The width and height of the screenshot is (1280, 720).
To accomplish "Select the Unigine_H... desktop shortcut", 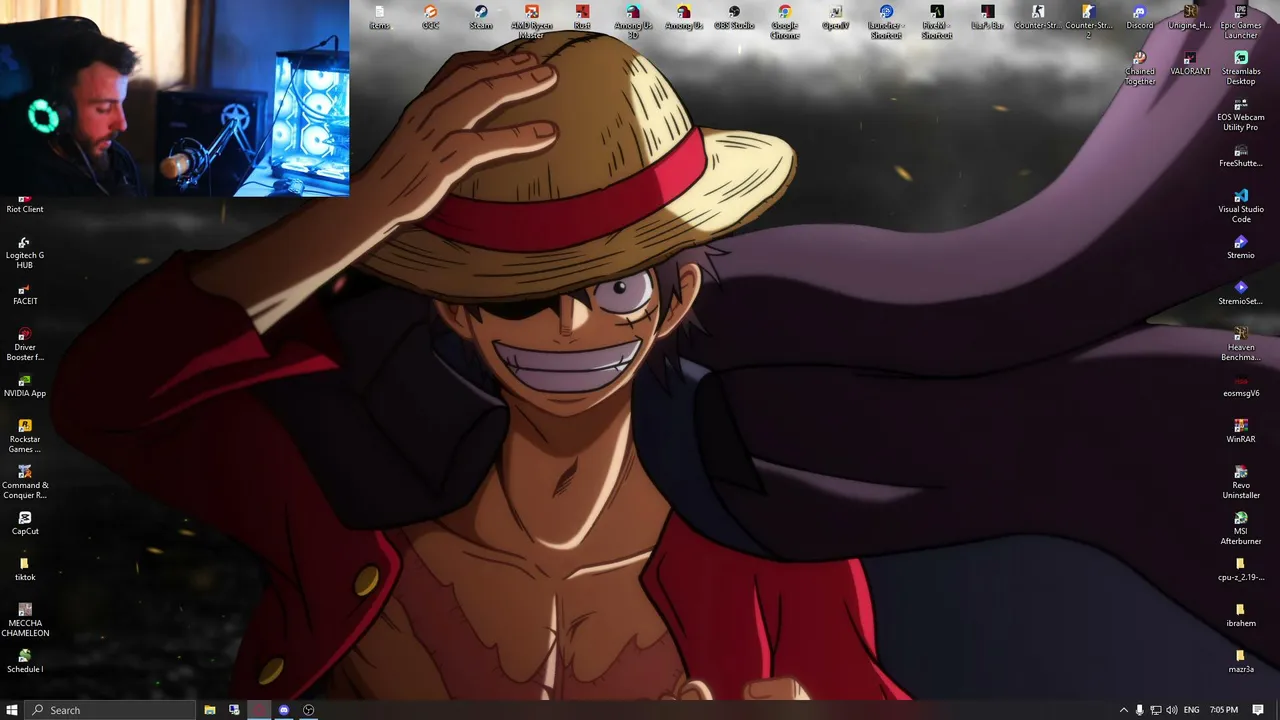I will point(1190,17).
